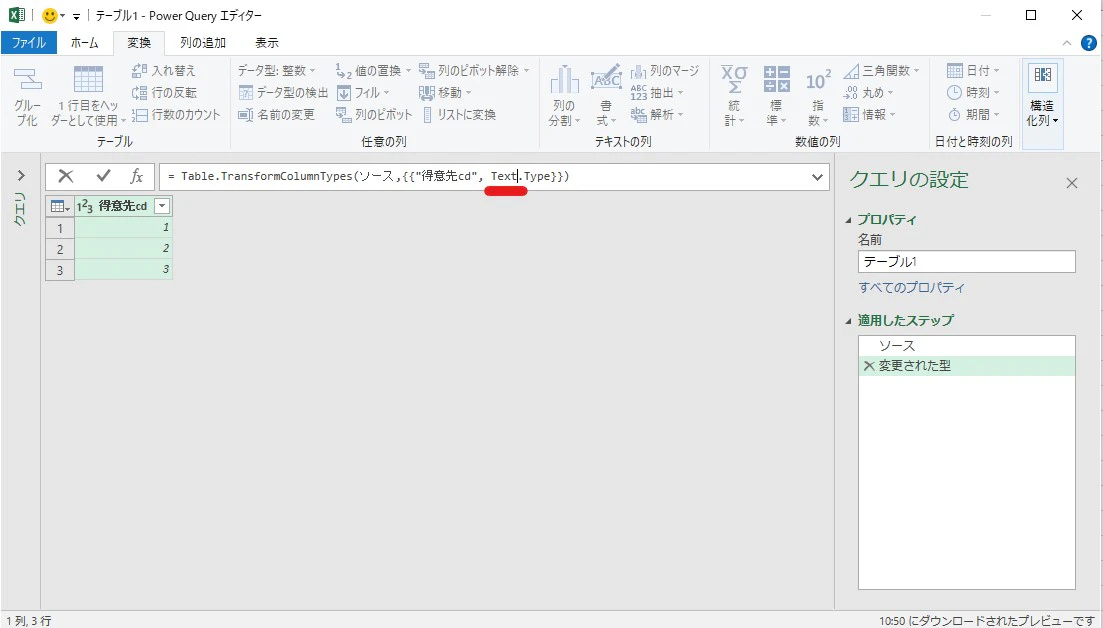Collapse the 適用したステップ section triangle
1103x628 pixels.
pos(848,321)
